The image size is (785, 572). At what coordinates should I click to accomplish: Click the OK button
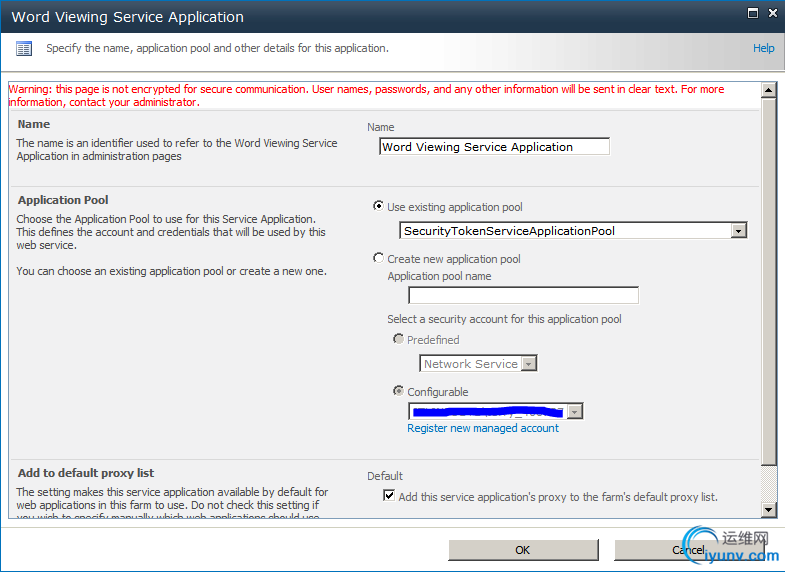click(523, 550)
